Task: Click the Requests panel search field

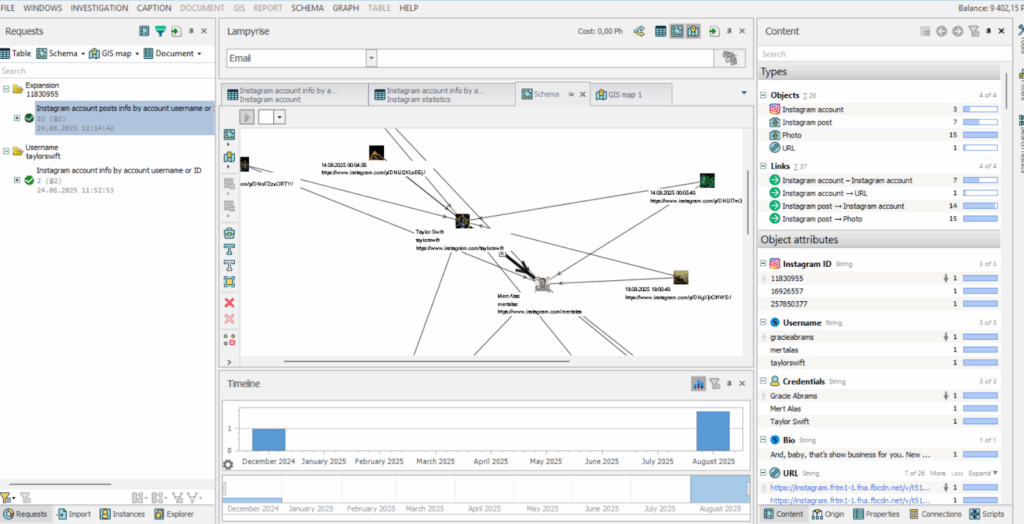Action: coord(107,71)
